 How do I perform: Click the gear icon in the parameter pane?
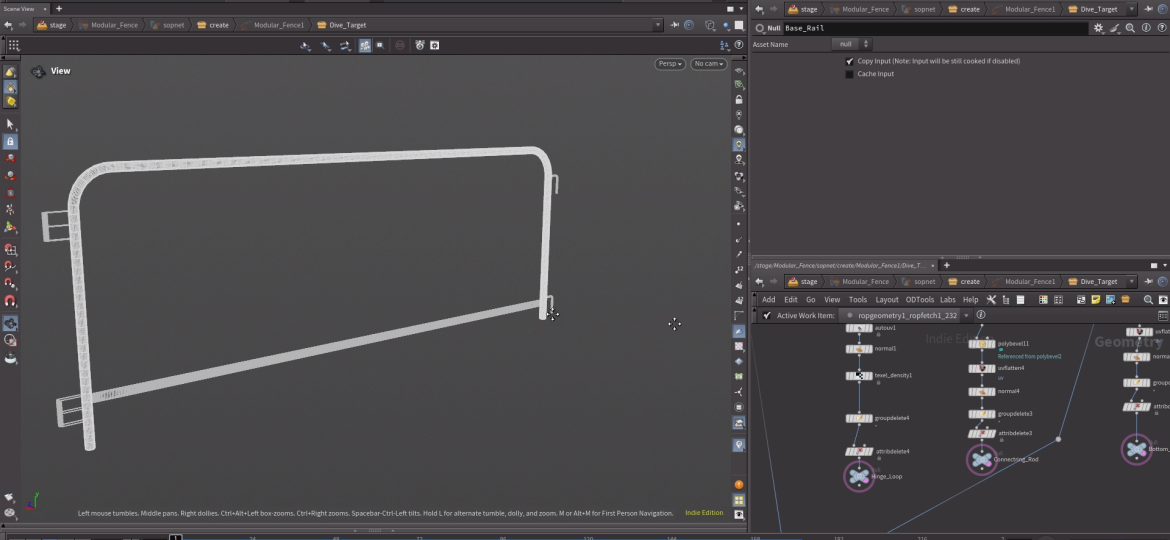coord(1099,29)
